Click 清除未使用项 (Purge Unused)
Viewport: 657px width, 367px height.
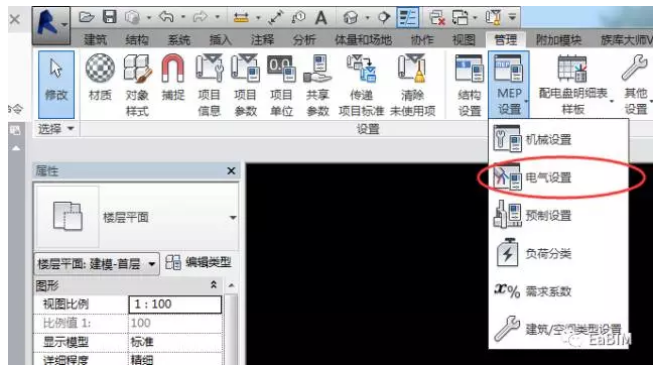coord(413,85)
